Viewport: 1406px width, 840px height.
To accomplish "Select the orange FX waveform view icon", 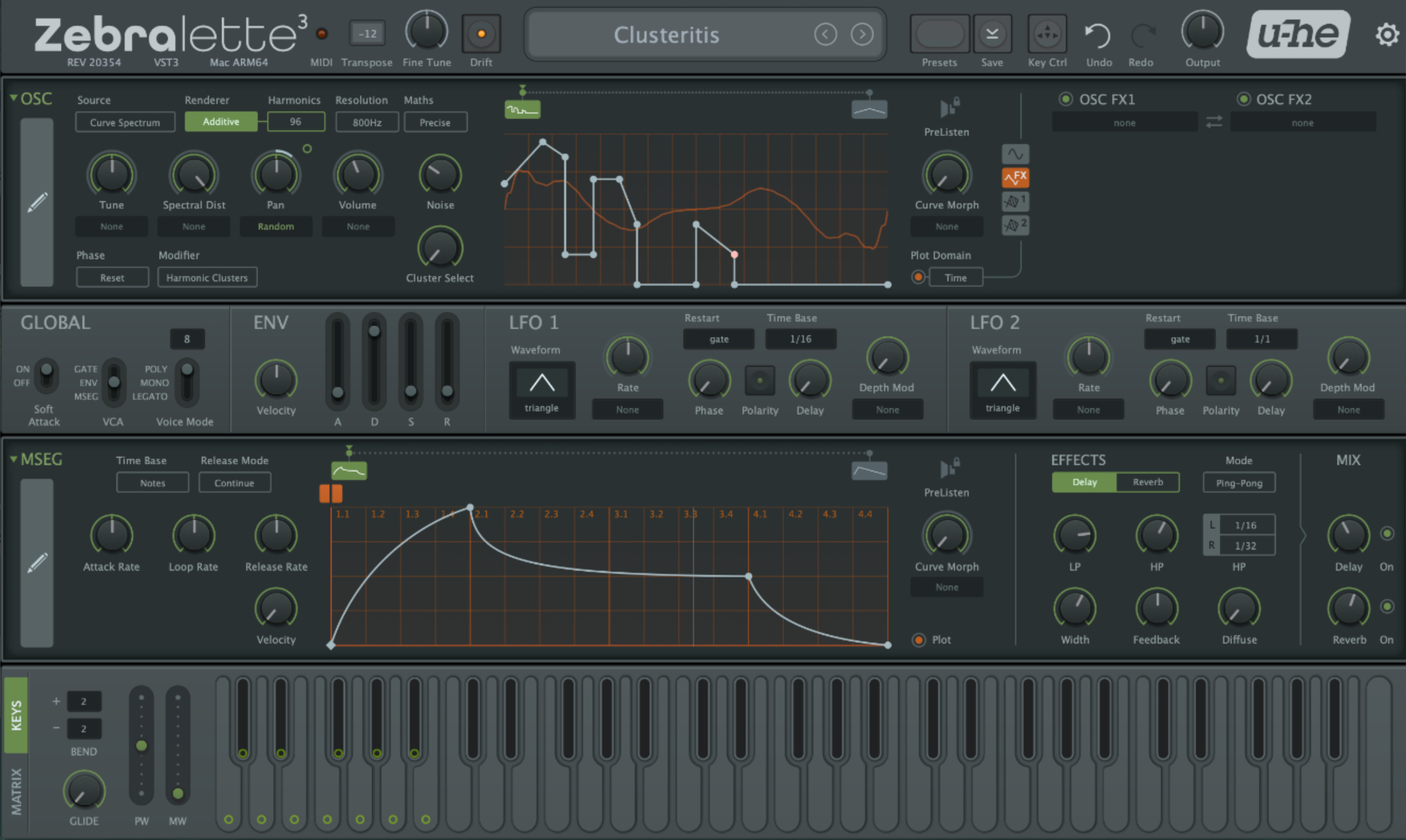I will point(1015,178).
